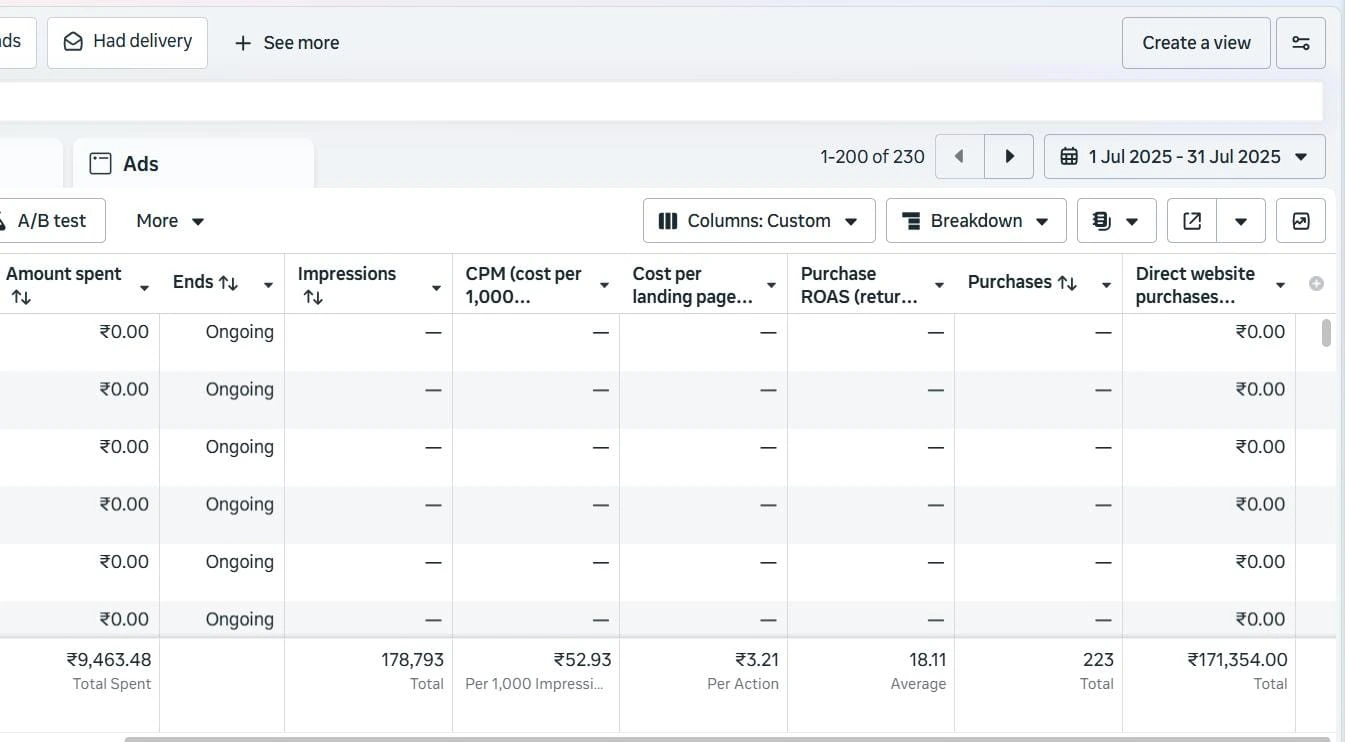Screen dimensions: 1345x742
Task: Click the add column plus icon
Action: 1316,284
